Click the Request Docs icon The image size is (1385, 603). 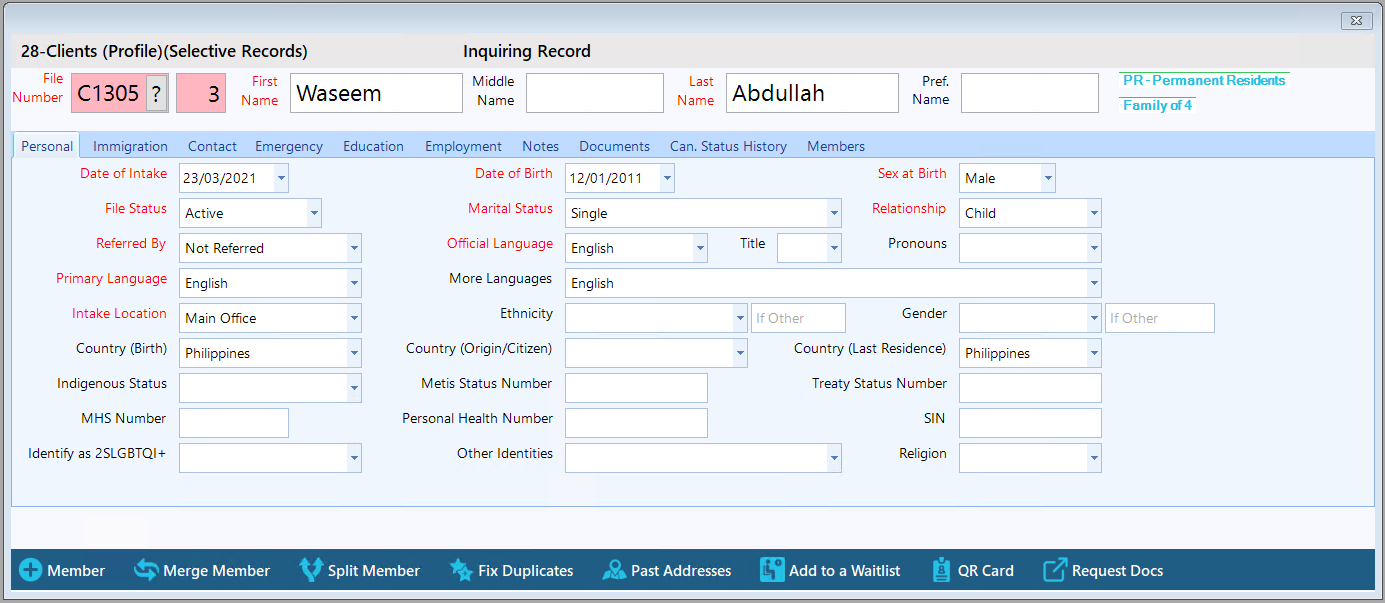tap(1055, 571)
